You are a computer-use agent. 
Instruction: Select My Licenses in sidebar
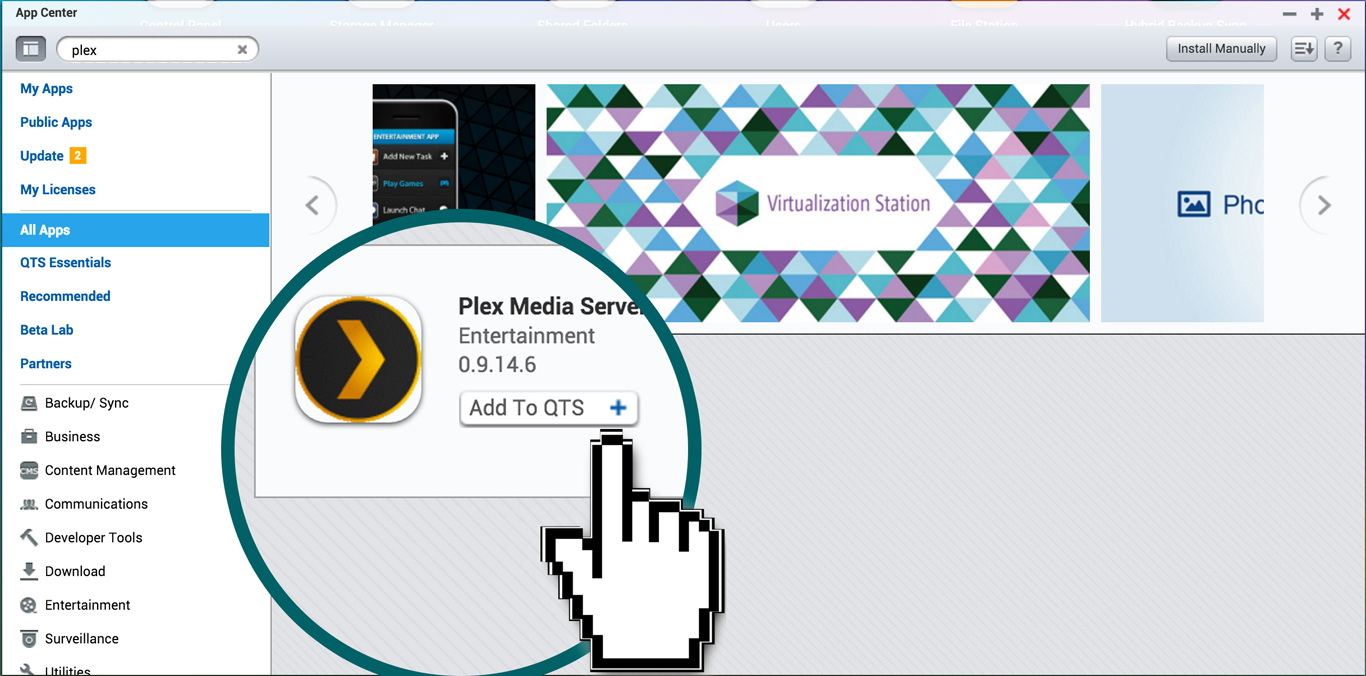click(x=58, y=190)
